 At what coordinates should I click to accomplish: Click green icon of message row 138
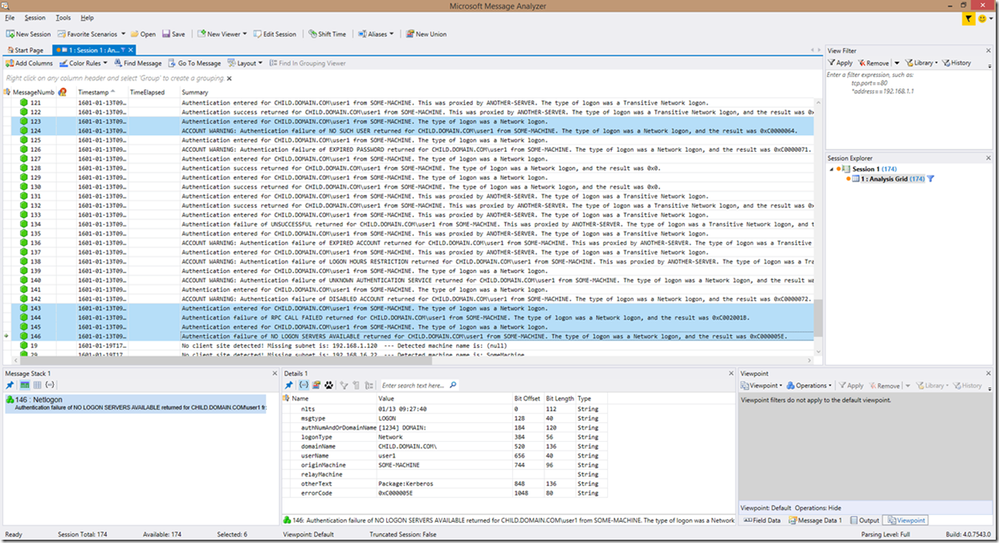click(x=24, y=261)
